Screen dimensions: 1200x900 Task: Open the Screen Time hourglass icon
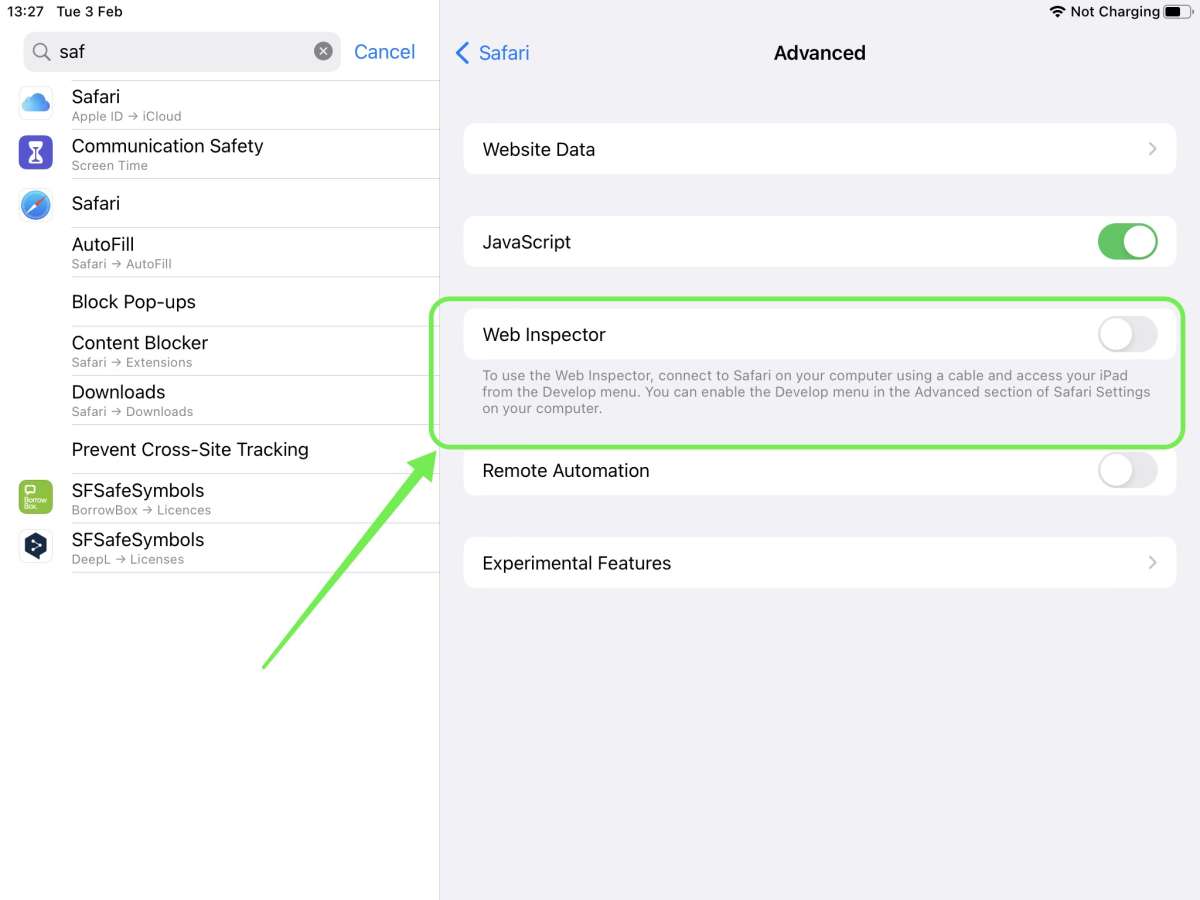pos(36,153)
